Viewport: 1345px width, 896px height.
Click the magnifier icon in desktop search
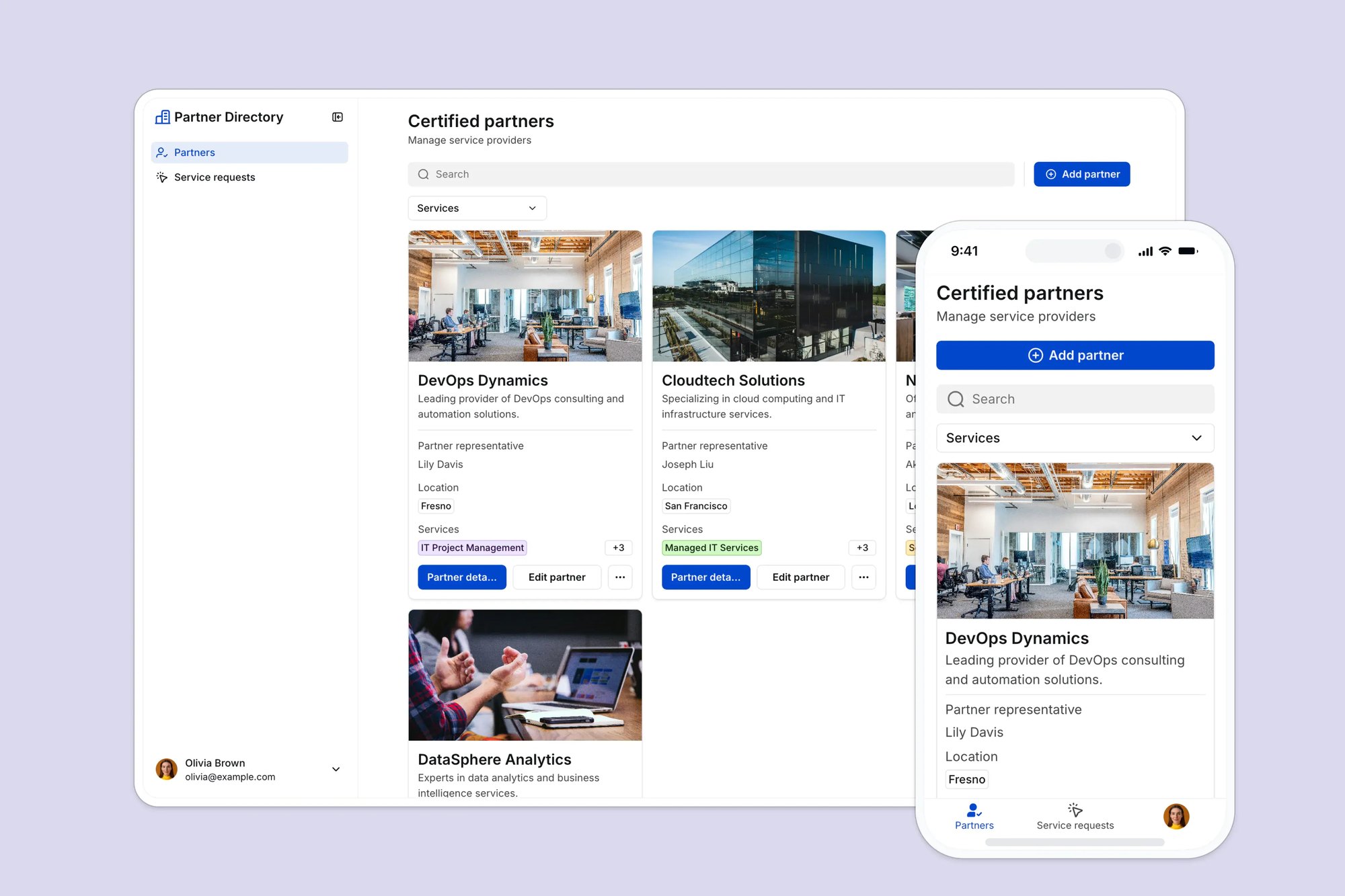coord(423,174)
